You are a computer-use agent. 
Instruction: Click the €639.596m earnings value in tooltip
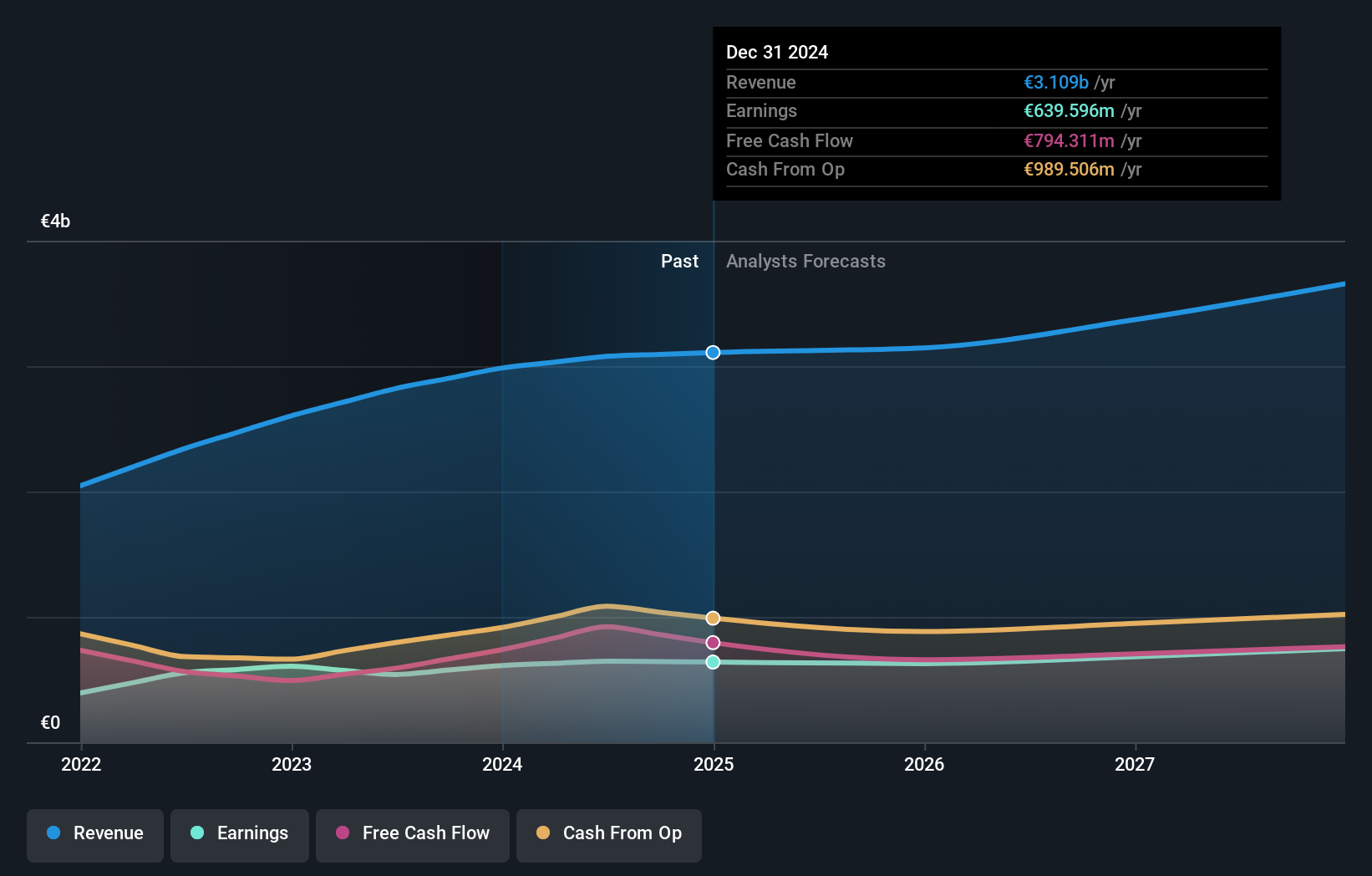click(x=1070, y=111)
